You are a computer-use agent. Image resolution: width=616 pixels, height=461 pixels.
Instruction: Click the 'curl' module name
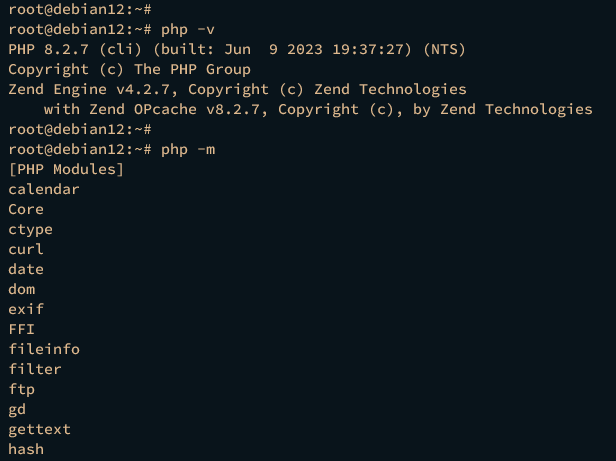26,249
